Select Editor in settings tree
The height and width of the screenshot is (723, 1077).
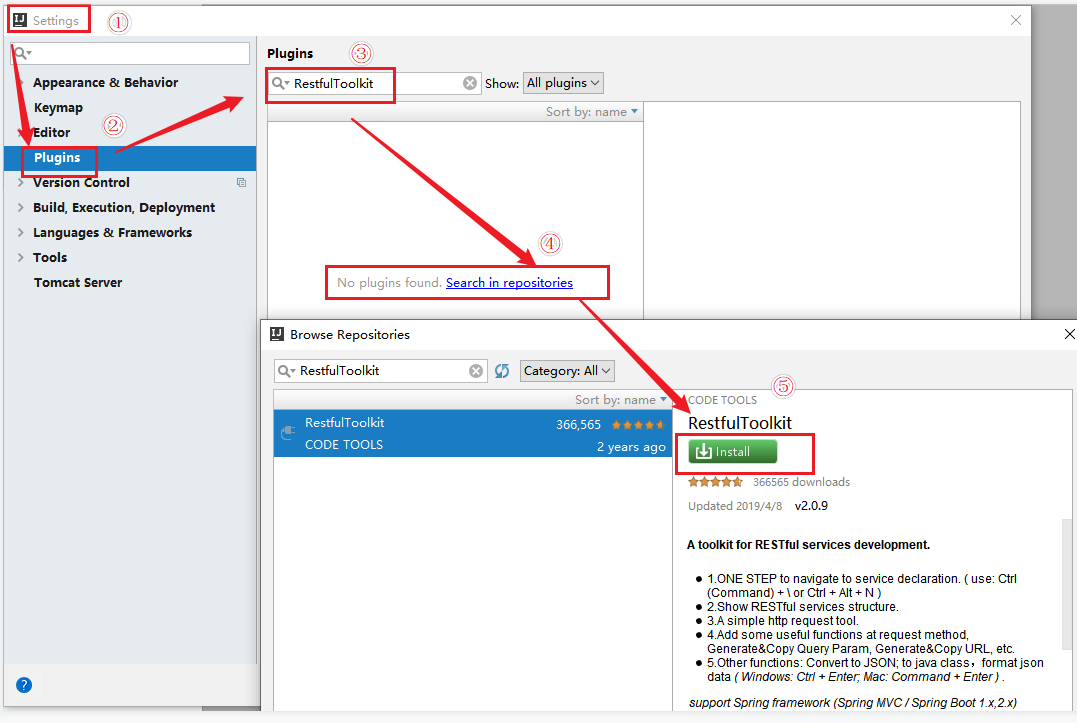pyautogui.click(x=52, y=133)
